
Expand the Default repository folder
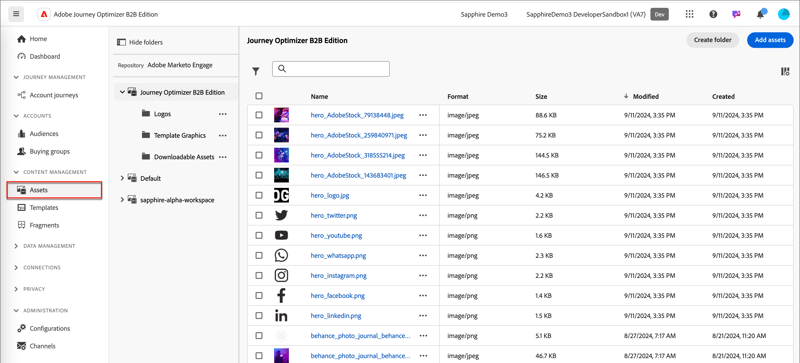(122, 178)
